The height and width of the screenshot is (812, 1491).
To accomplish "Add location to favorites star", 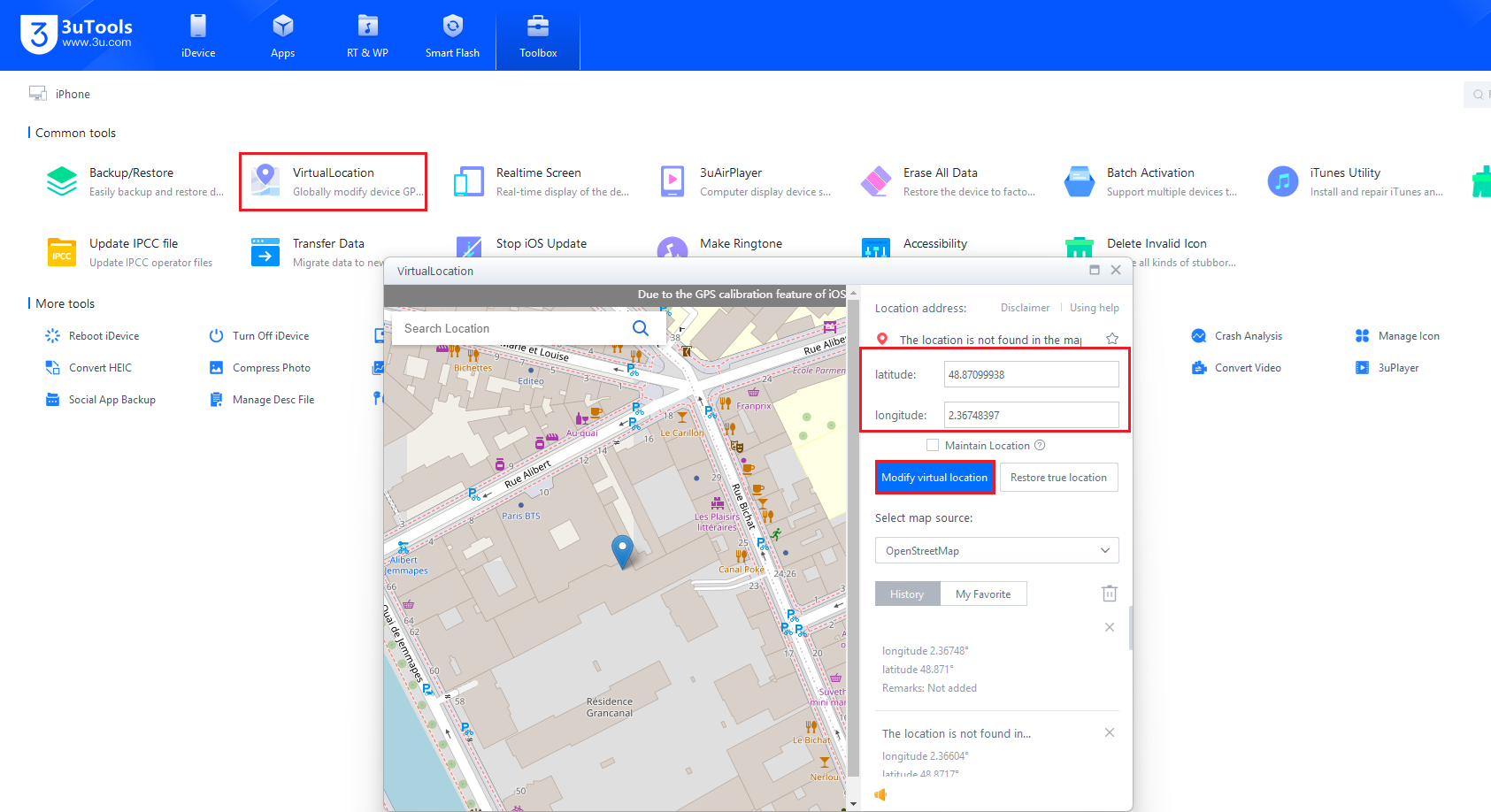I will tap(1112, 339).
